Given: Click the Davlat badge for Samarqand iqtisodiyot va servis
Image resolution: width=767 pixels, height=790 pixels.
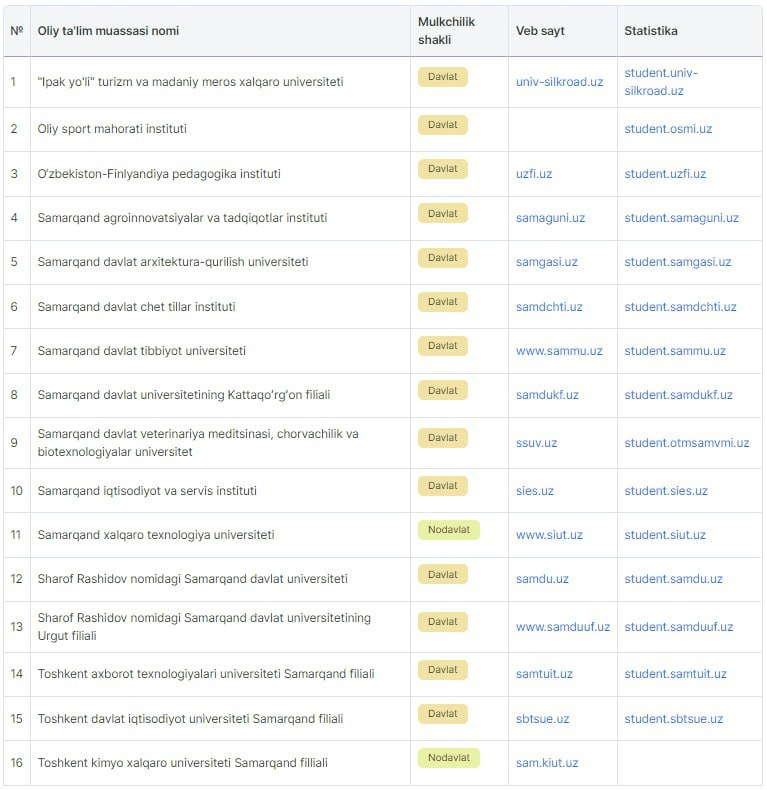Looking at the screenshot, I should [x=442, y=486].
